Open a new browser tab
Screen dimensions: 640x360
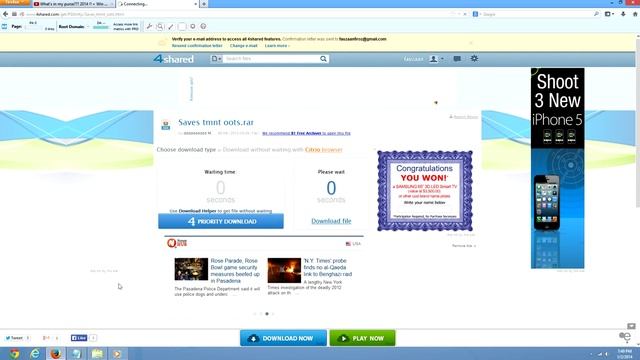click(204, 4)
